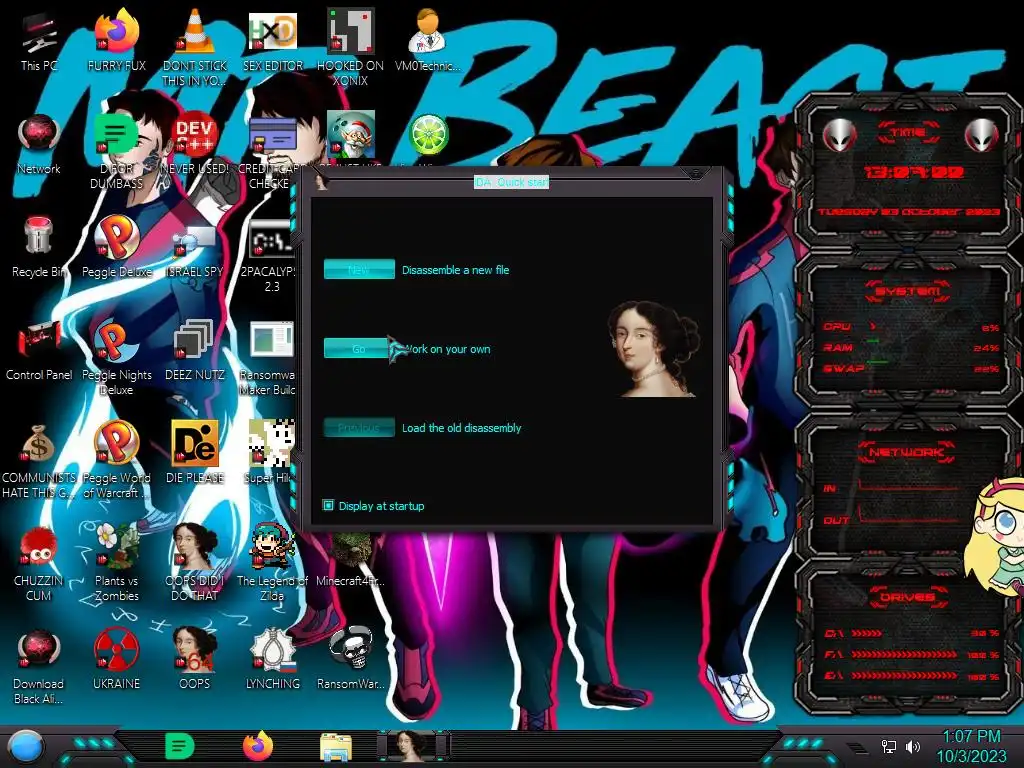The image size is (1024, 768).
Task: Open File Explorer from the taskbar
Action: tap(336, 747)
